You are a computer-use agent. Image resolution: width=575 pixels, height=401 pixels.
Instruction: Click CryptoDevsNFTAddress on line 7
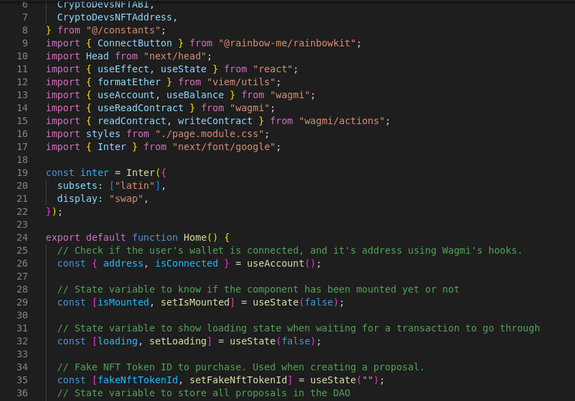click(x=114, y=17)
